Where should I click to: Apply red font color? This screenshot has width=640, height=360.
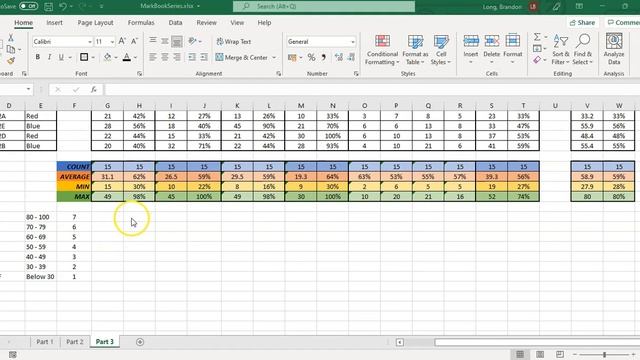click(127, 57)
